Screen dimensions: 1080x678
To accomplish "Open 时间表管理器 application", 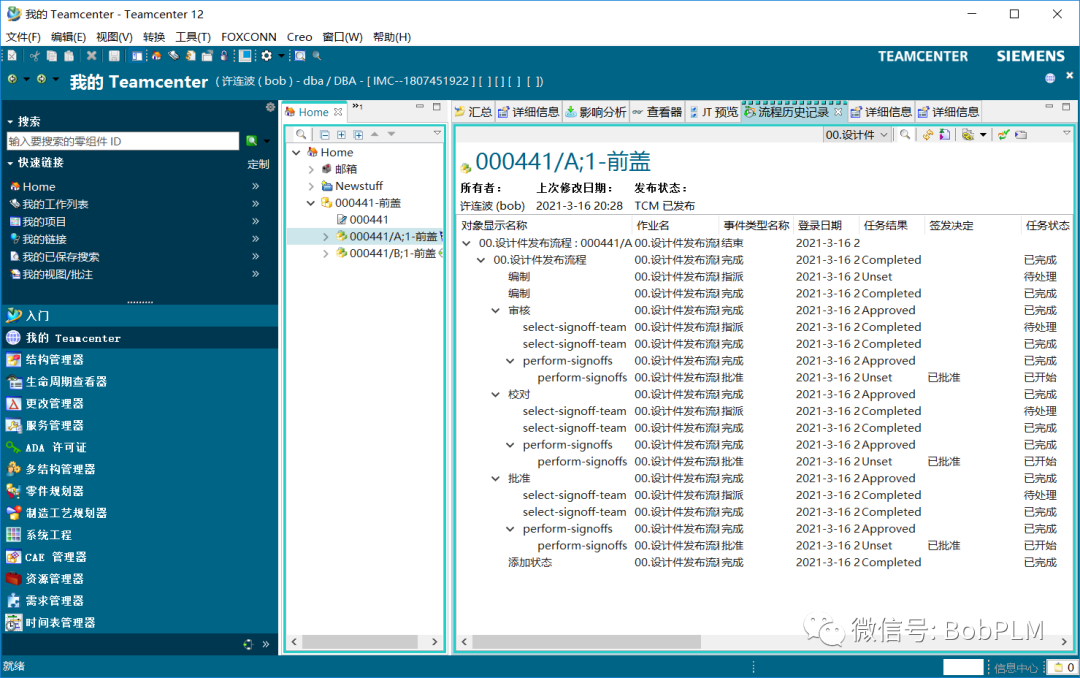I will tap(140, 623).
